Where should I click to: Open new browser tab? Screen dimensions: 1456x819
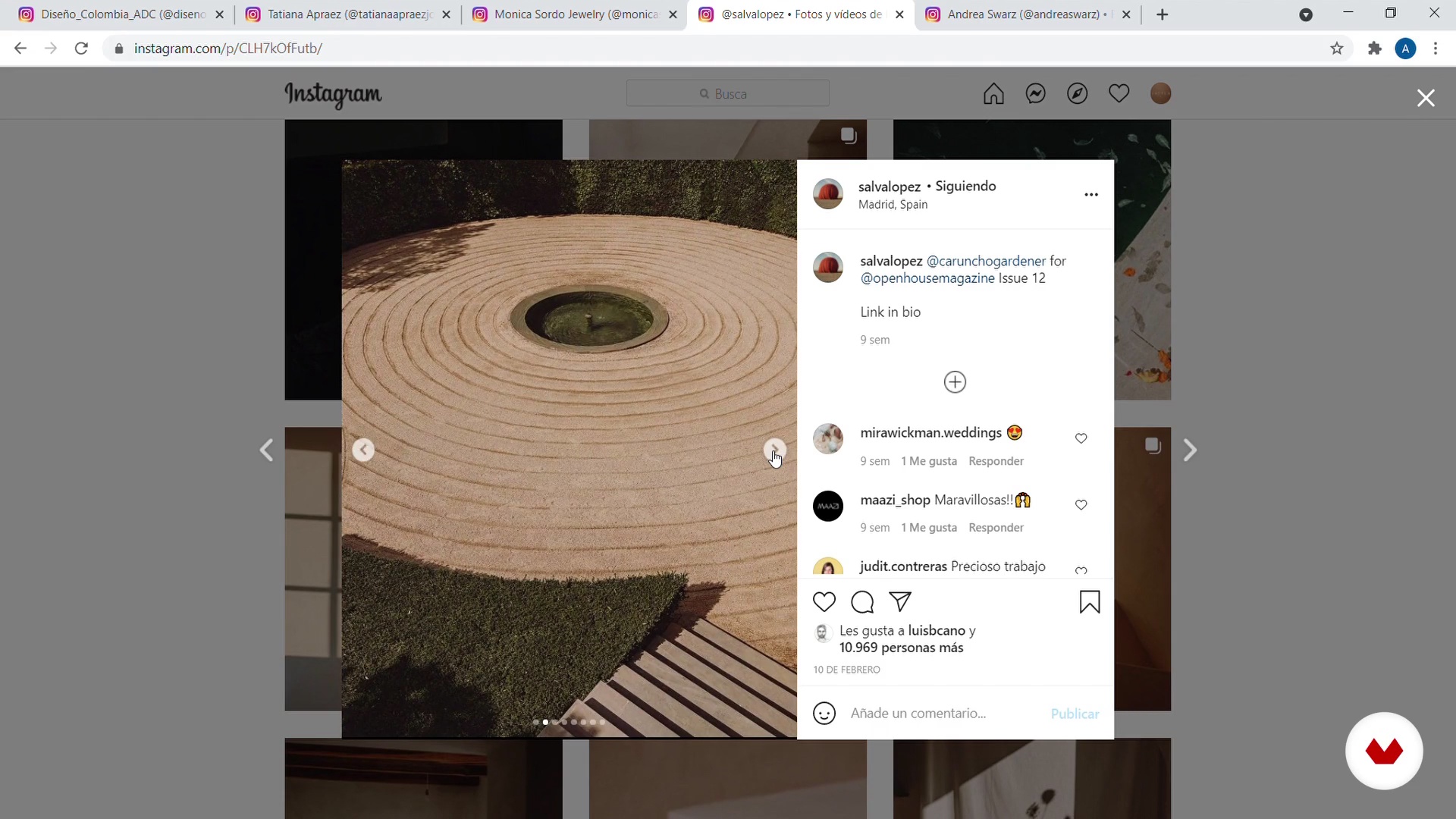(1163, 14)
